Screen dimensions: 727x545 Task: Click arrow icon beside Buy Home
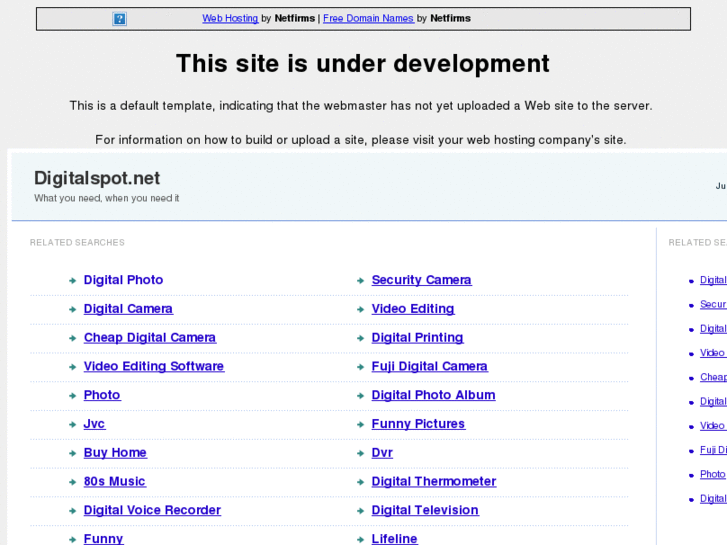coord(72,453)
